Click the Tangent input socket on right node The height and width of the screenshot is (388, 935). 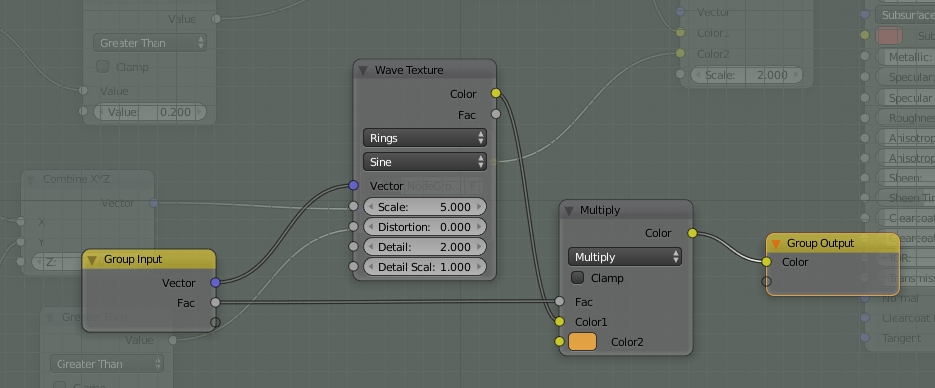click(x=865, y=338)
